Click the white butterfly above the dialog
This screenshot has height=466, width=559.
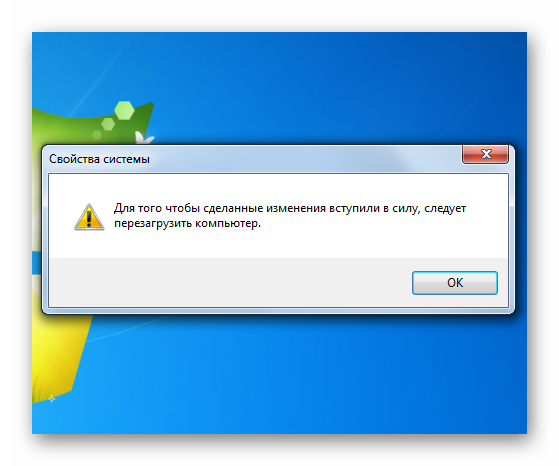click(144, 139)
